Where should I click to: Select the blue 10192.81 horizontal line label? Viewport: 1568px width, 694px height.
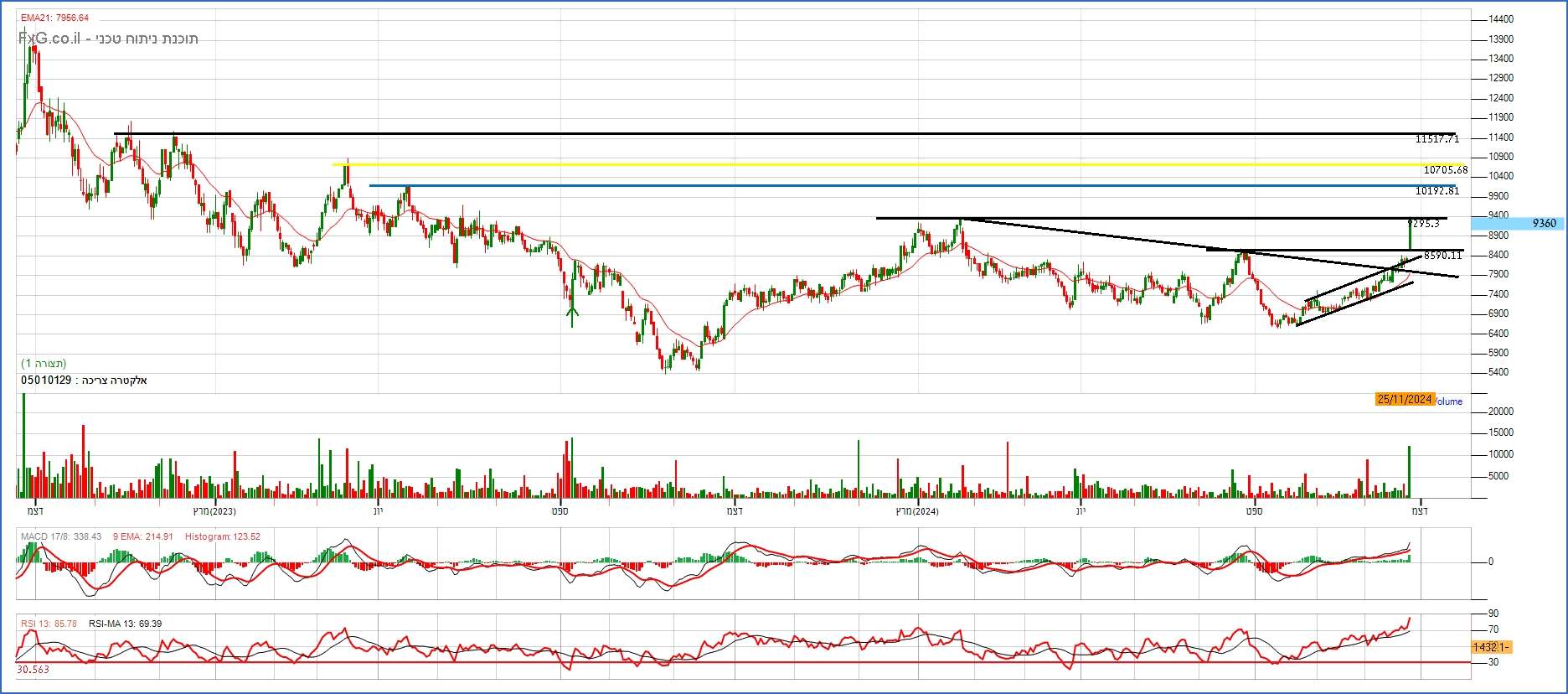[x=1436, y=191]
